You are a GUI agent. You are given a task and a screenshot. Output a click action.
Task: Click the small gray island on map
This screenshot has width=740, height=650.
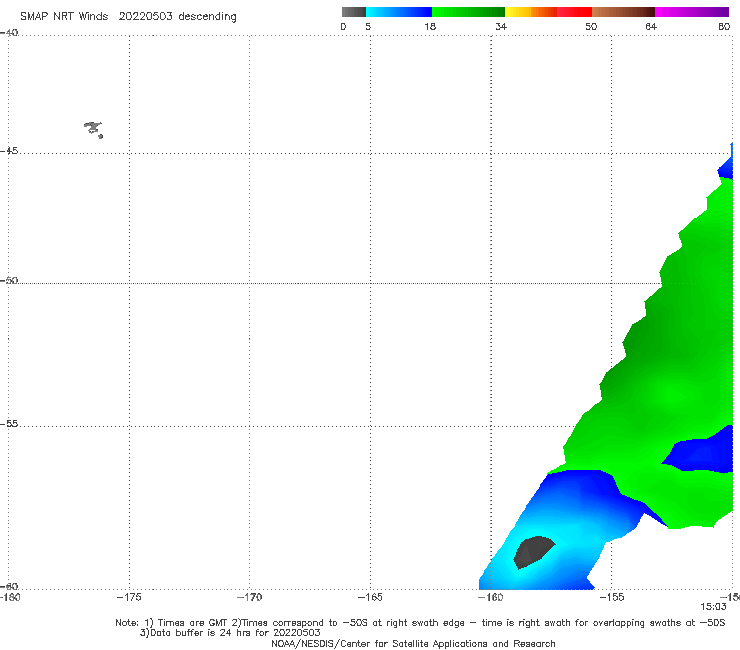pos(93,129)
